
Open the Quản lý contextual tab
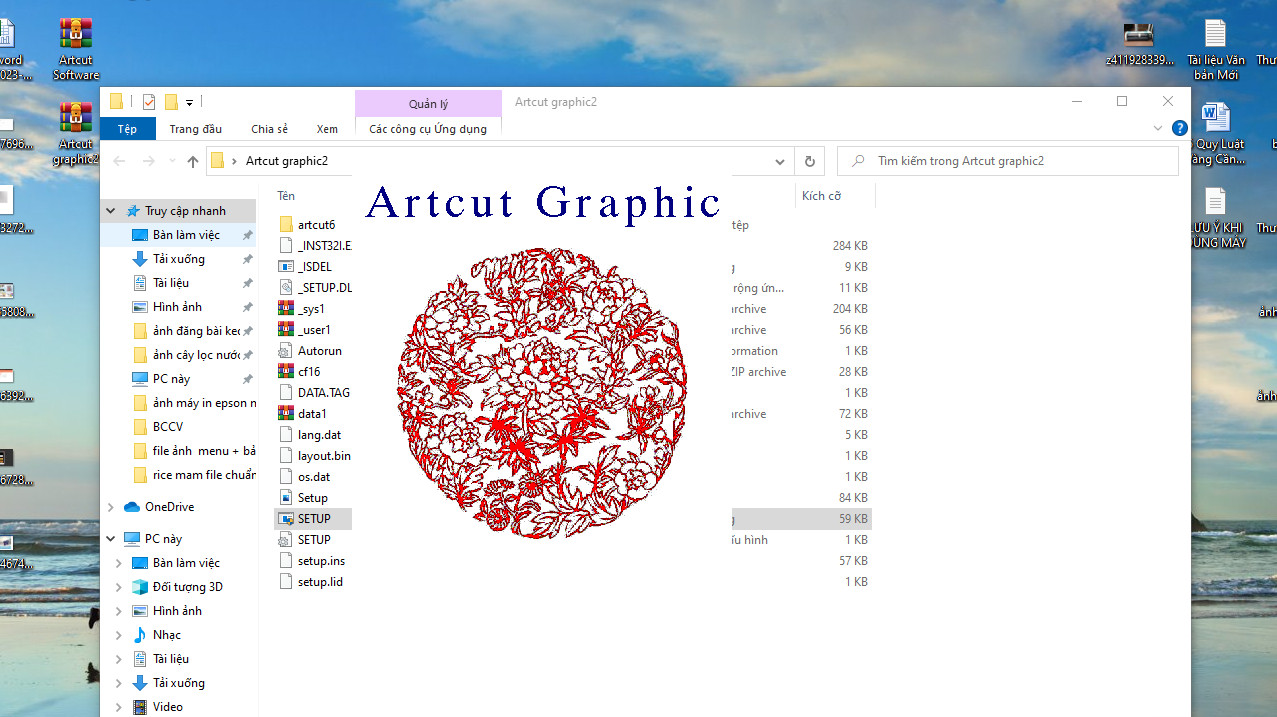[x=428, y=104]
